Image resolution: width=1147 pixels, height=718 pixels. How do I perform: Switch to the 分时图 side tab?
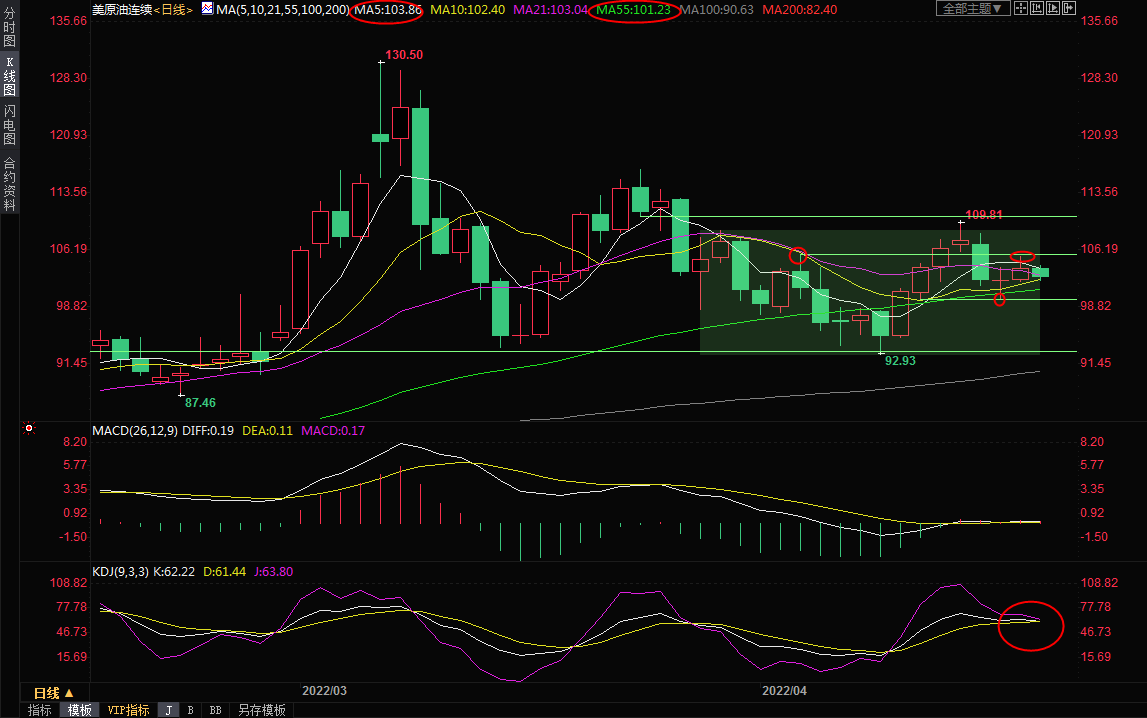point(9,30)
